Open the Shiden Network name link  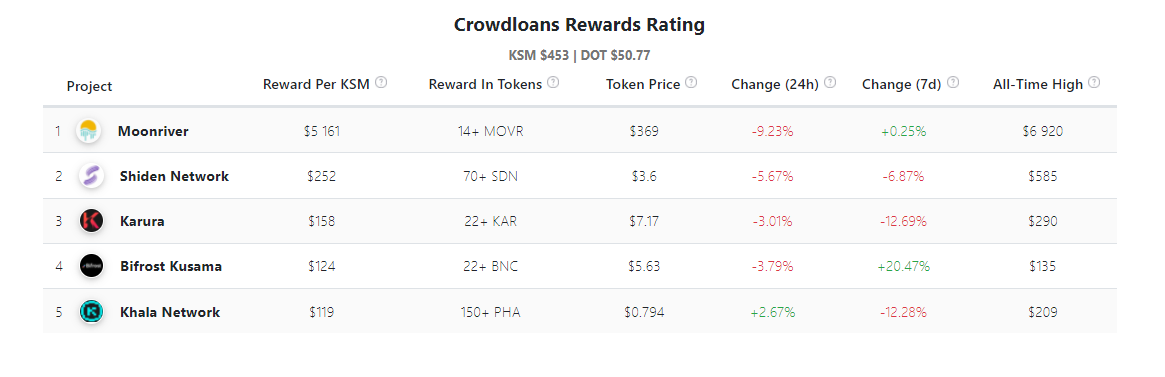click(175, 176)
